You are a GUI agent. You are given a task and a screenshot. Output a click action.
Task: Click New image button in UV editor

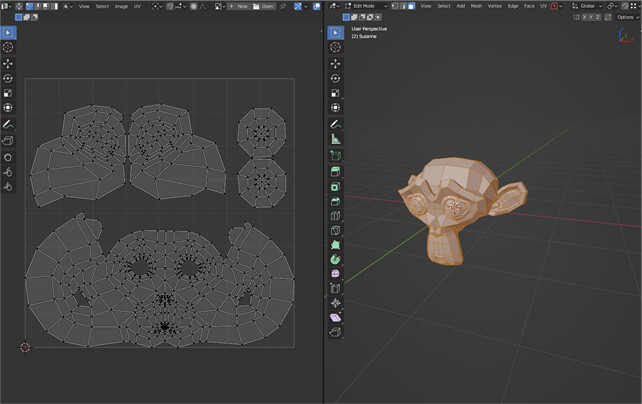pos(239,7)
